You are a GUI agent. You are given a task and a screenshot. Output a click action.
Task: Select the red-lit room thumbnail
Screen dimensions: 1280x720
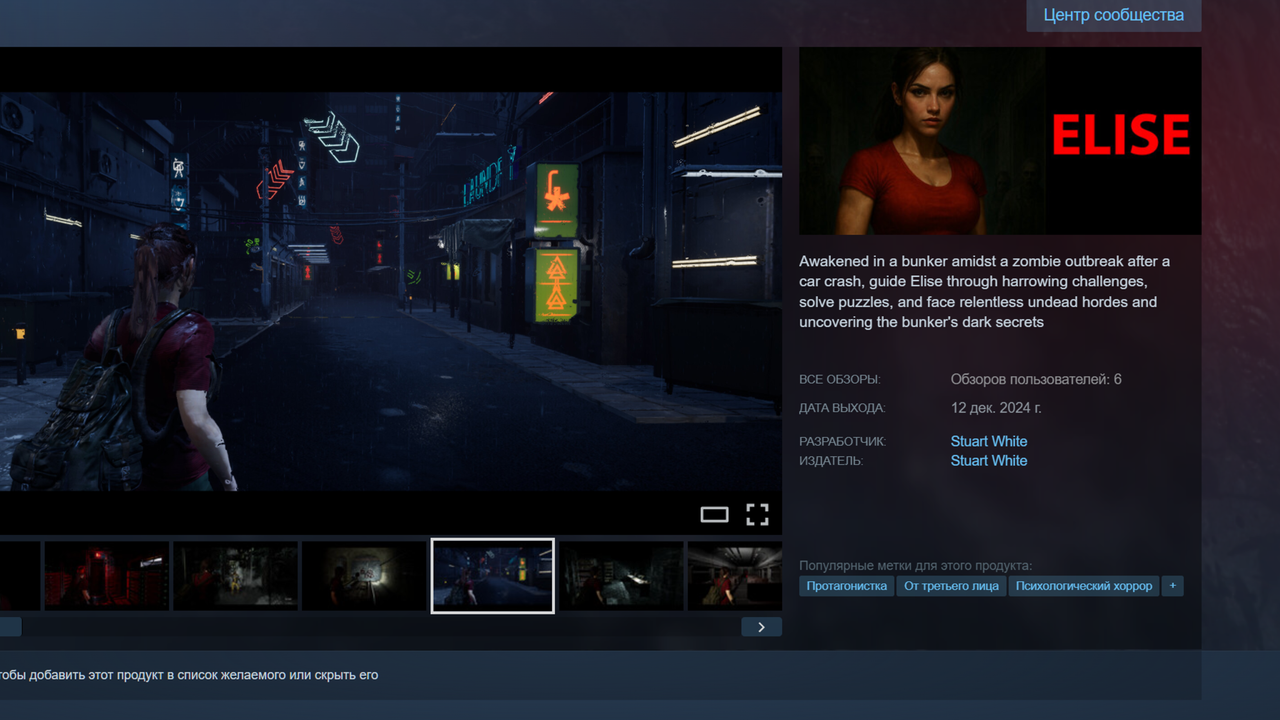106,576
